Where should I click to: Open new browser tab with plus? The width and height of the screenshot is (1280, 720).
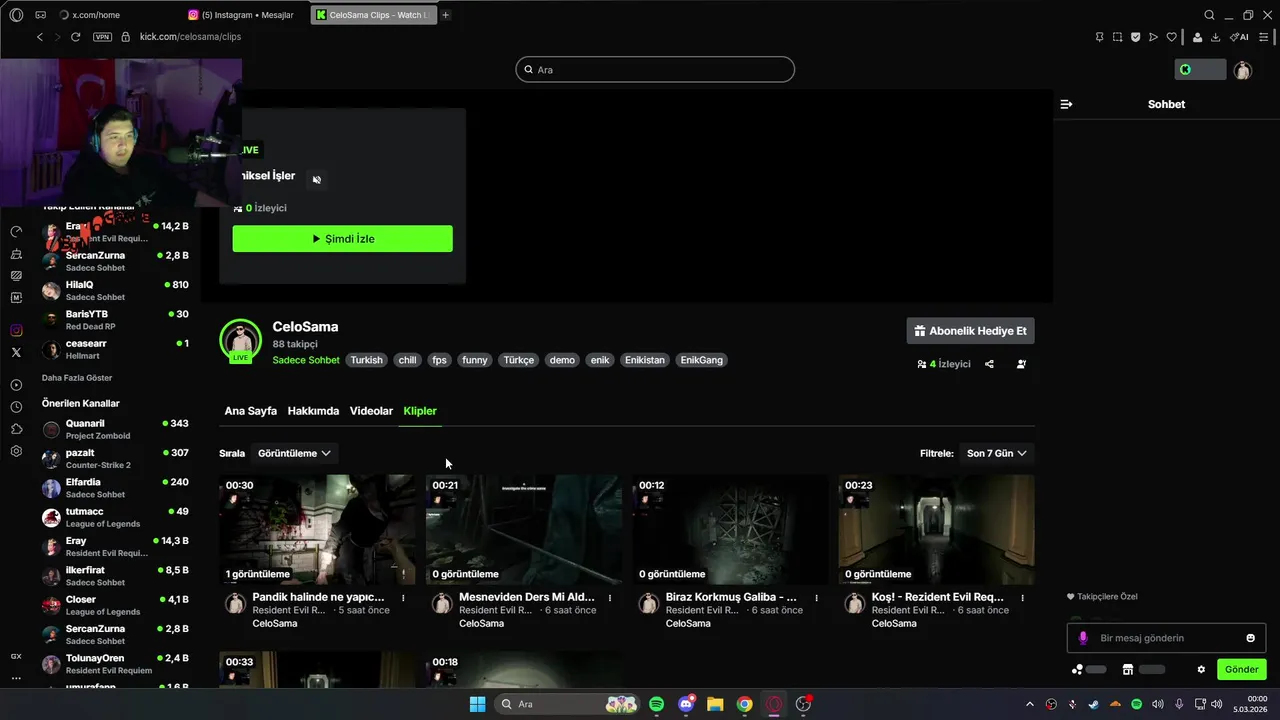click(x=446, y=15)
